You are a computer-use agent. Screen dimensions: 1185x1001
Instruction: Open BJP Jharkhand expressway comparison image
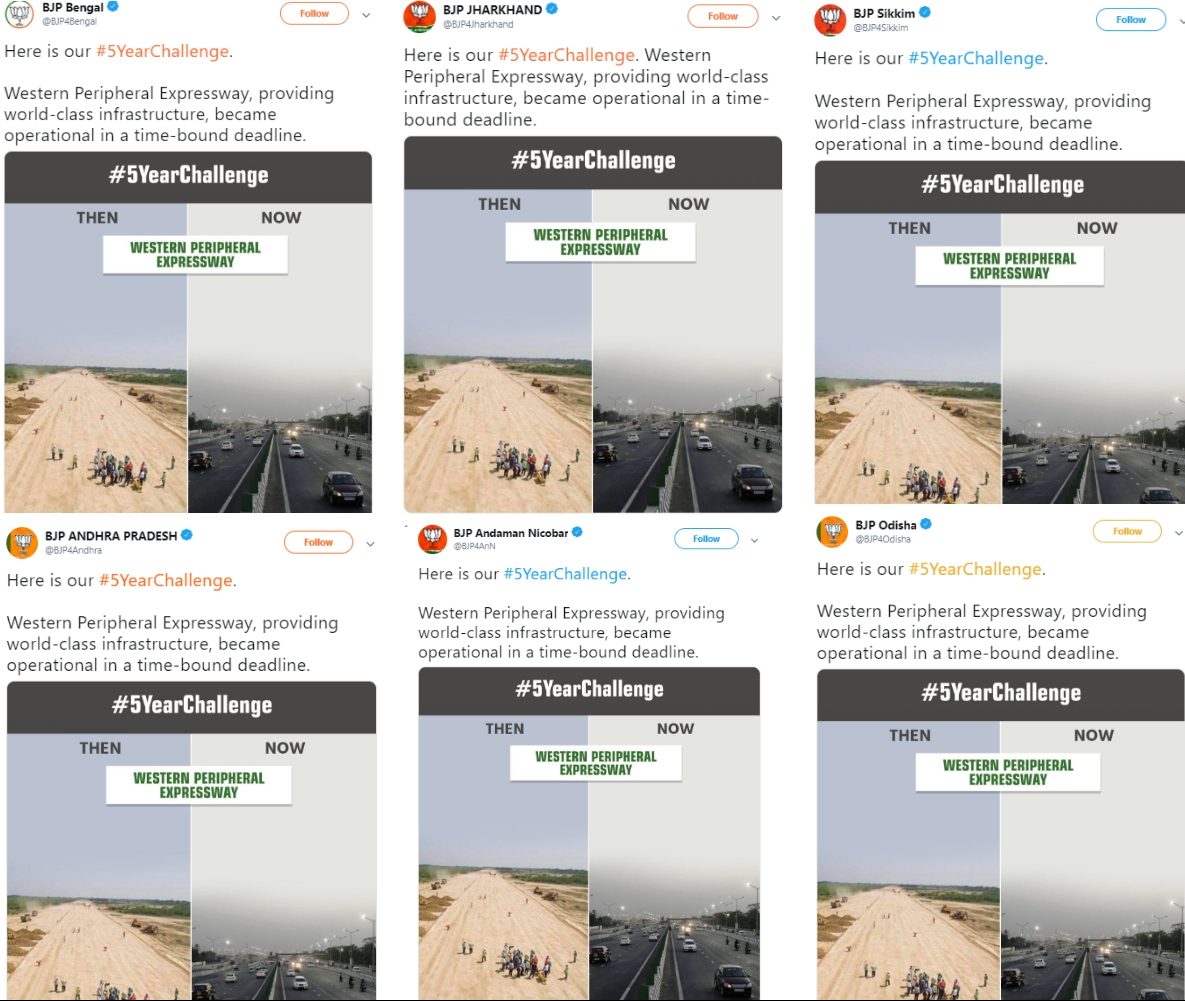tap(592, 325)
